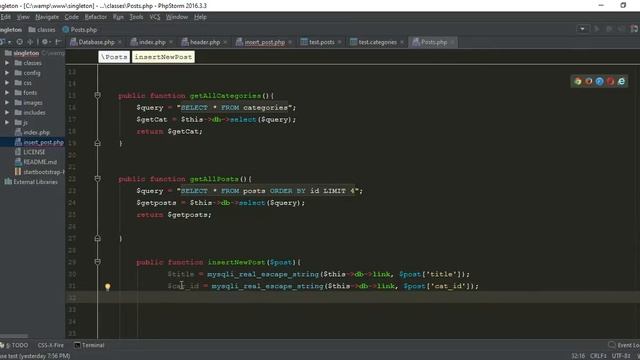The width and height of the screenshot is (640, 360).
Task: Open the Terminal tool window
Action: pyautogui.click(x=89, y=345)
